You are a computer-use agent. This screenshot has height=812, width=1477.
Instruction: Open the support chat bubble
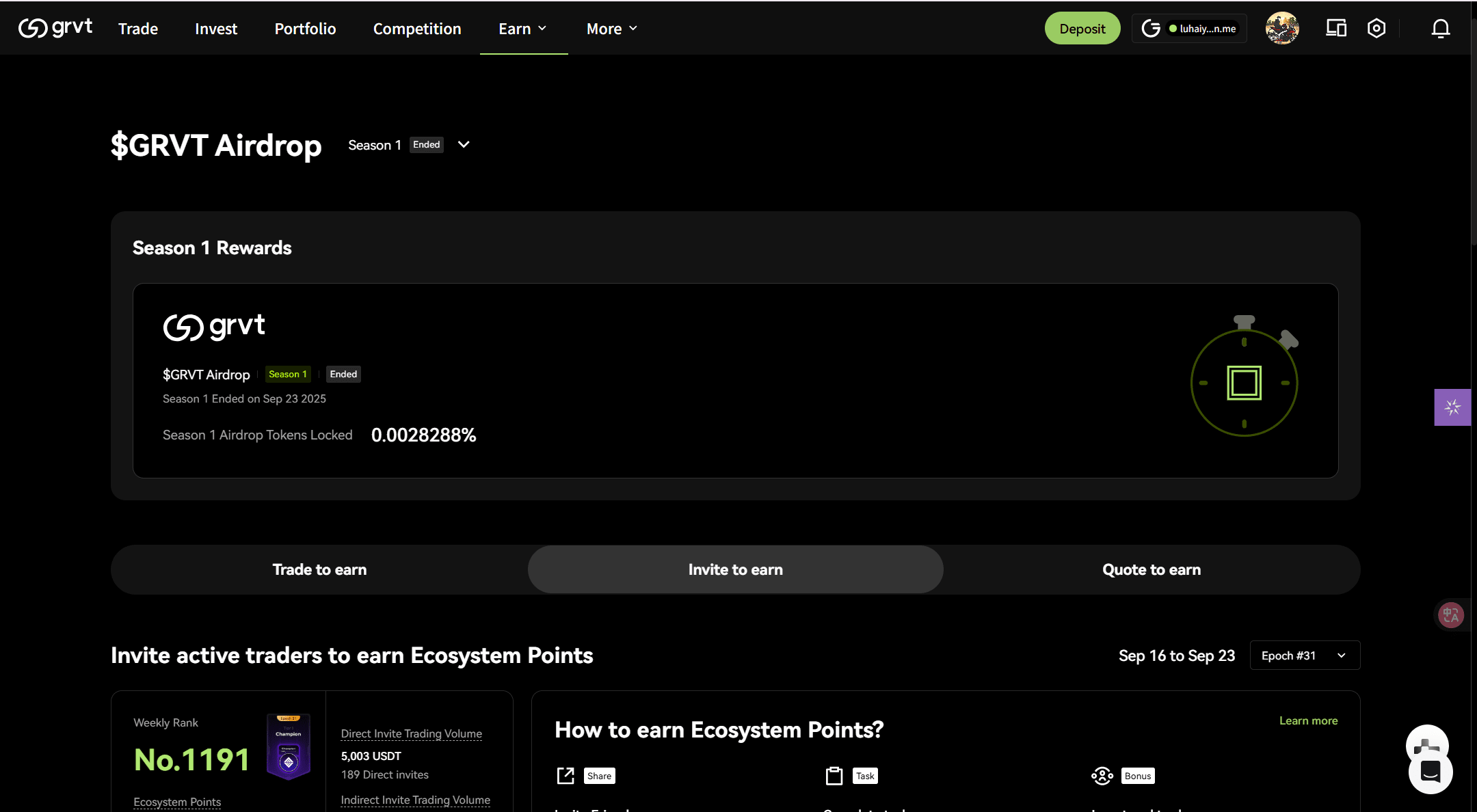[1430, 771]
